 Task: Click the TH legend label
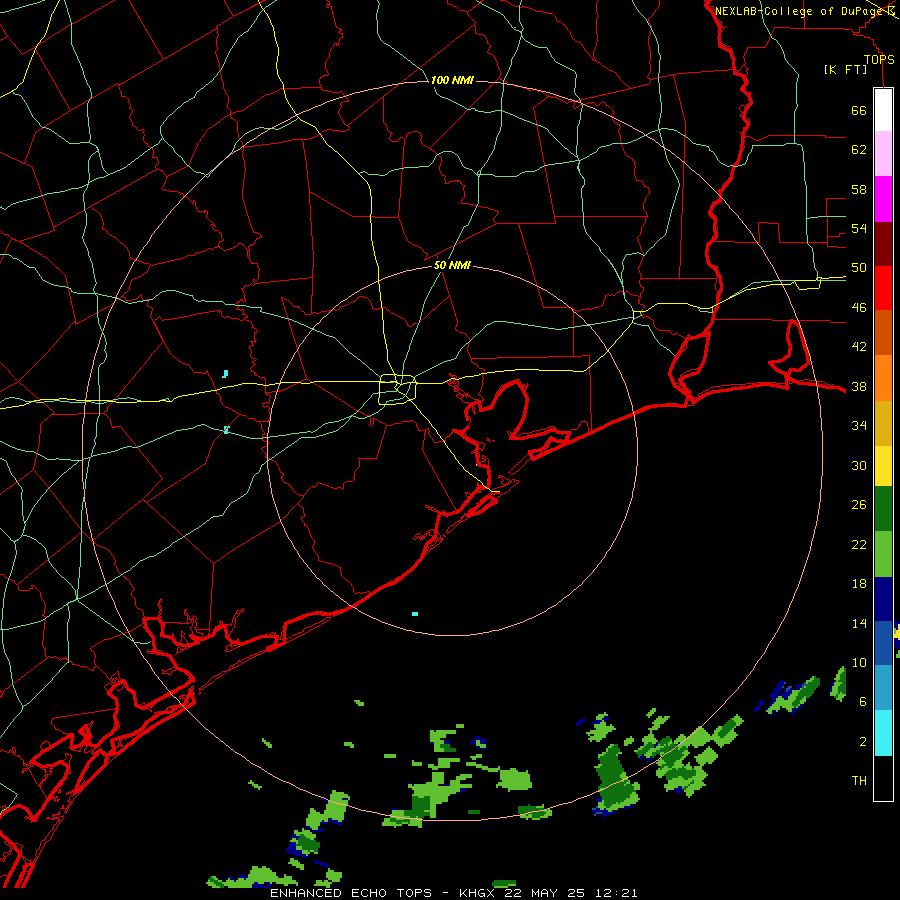click(859, 781)
